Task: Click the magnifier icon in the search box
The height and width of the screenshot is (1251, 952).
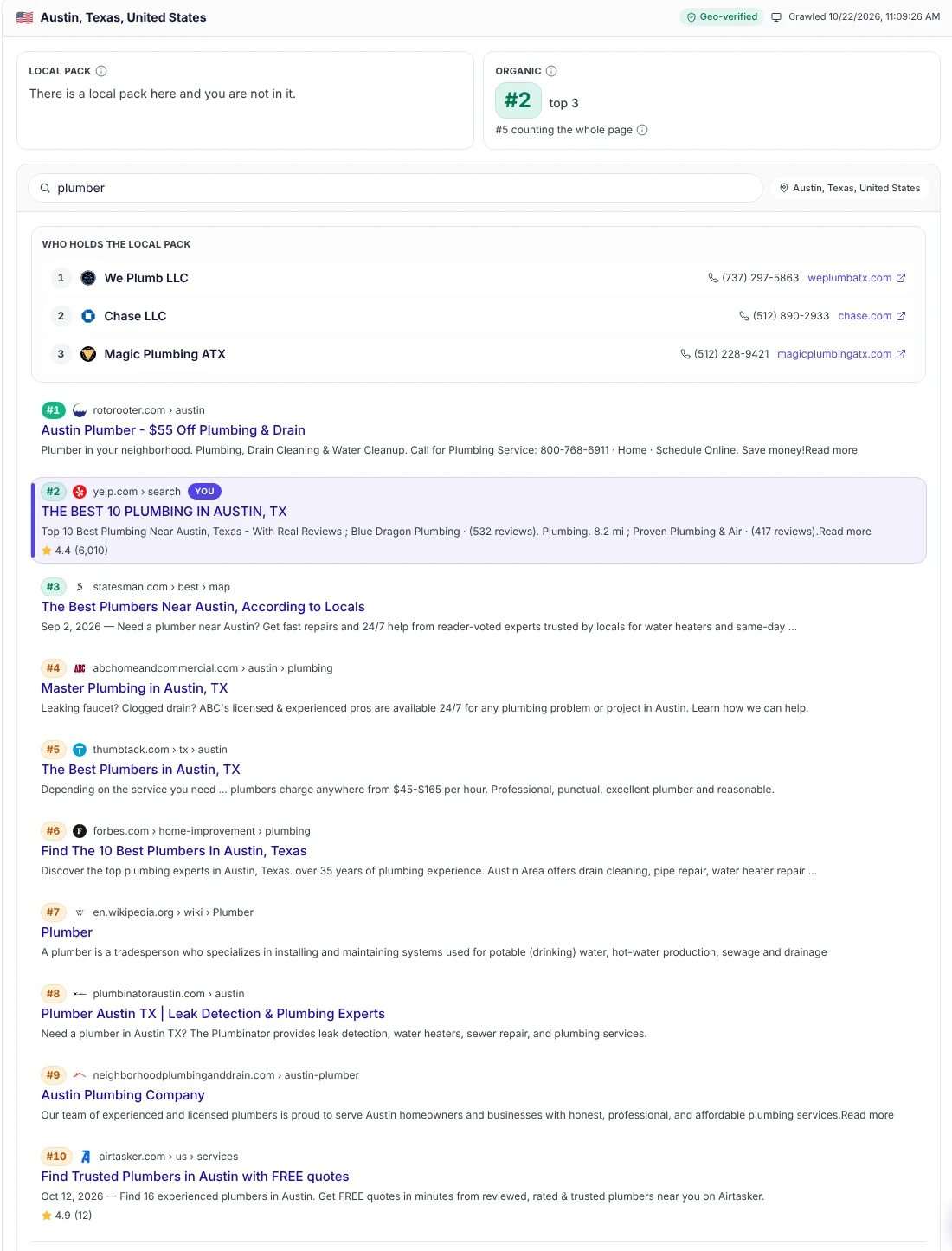Action: click(45, 188)
